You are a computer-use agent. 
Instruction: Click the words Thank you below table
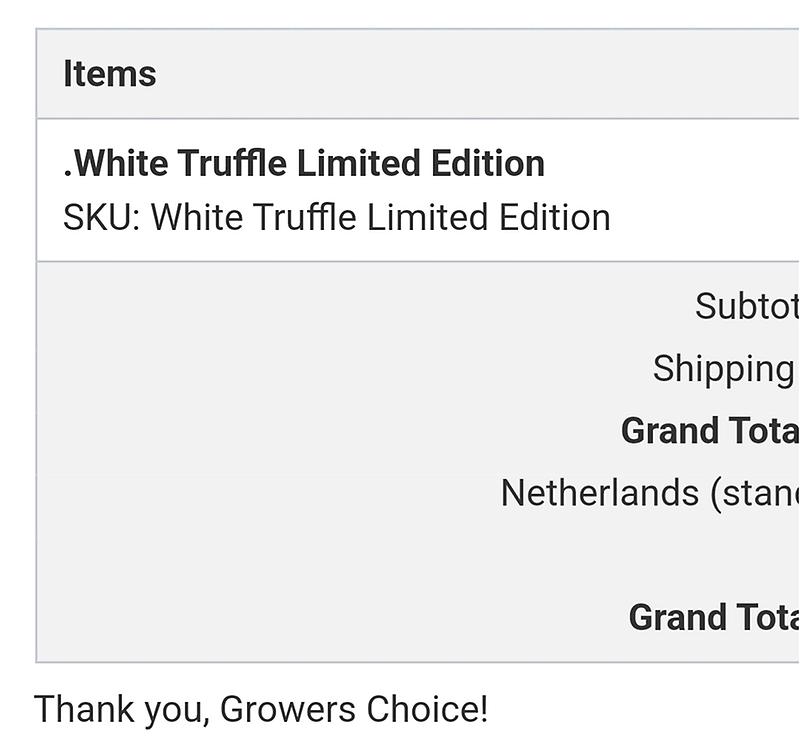[122, 709]
